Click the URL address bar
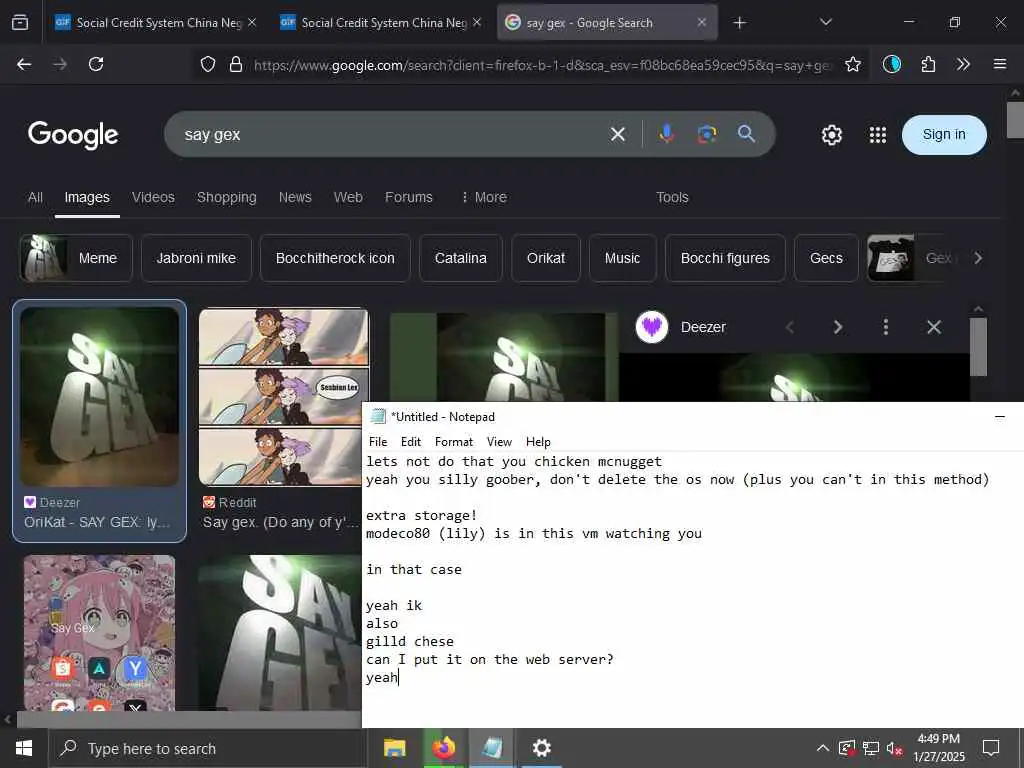The width and height of the screenshot is (1024, 768). tap(530, 64)
